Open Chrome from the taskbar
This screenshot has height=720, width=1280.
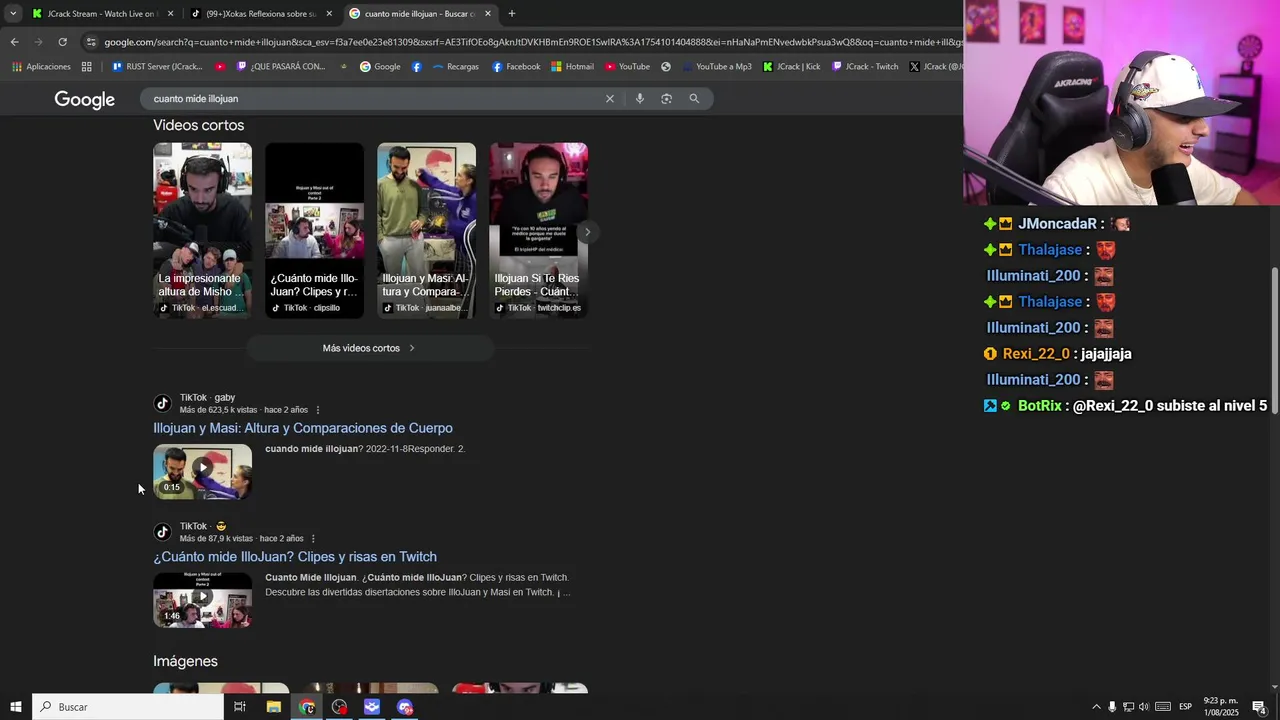point(307,707)
